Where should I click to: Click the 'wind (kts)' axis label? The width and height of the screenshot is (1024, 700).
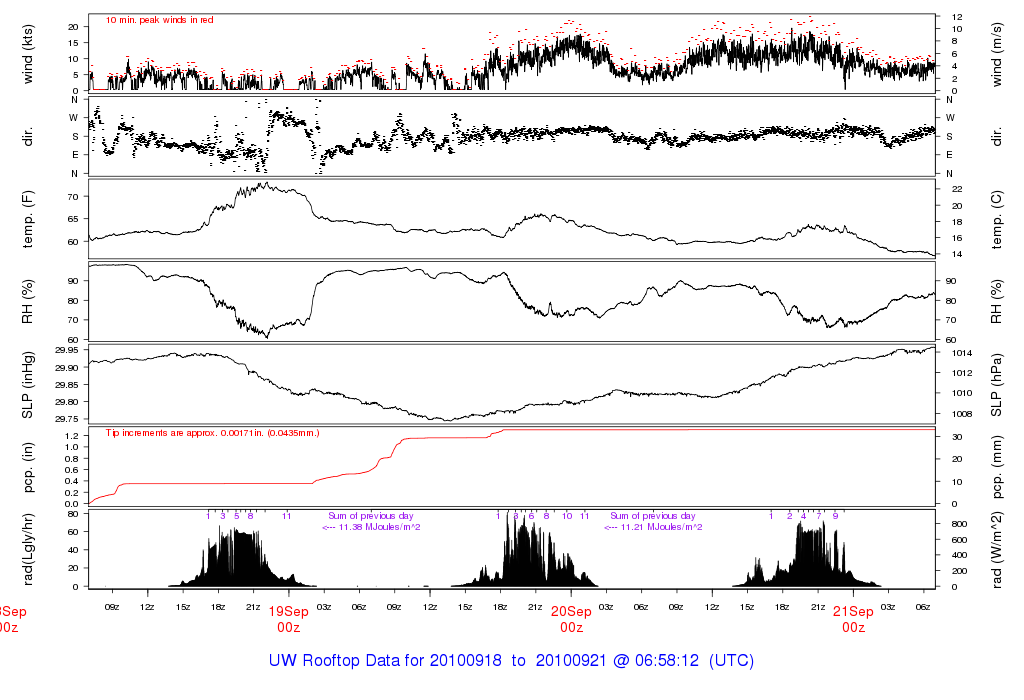[27, 54]
